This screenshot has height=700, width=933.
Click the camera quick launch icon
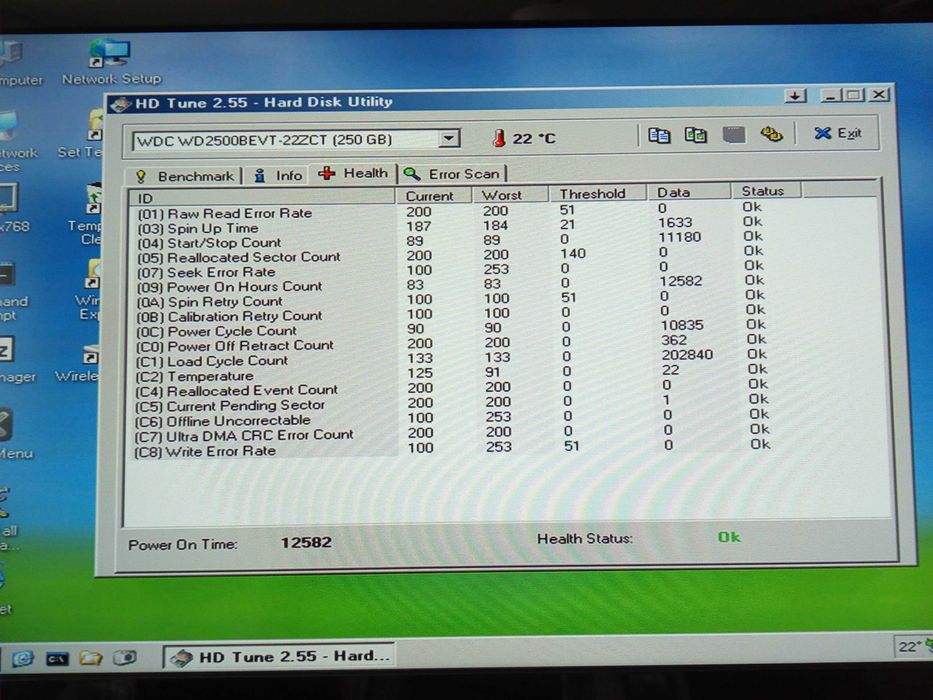pyautogui.click(x=125, y=657)
